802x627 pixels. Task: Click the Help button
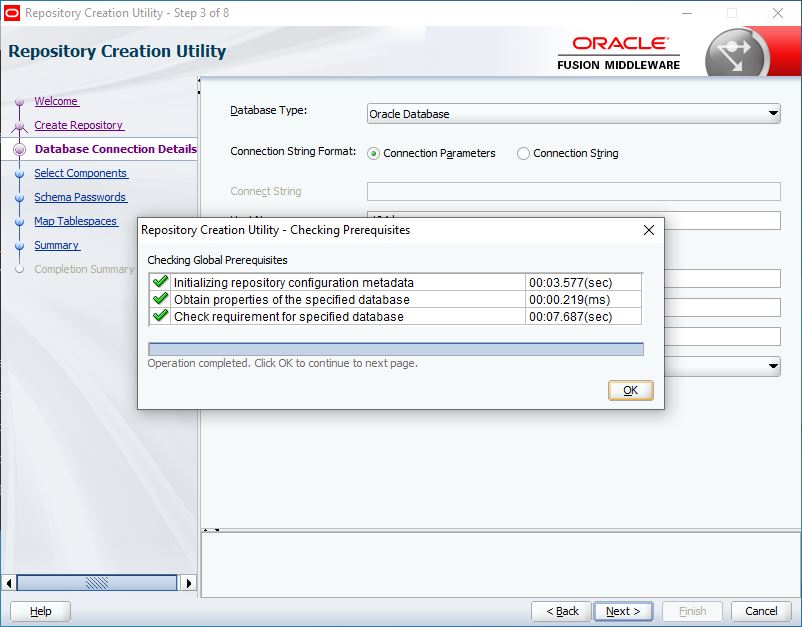click(x=40, y=611)
